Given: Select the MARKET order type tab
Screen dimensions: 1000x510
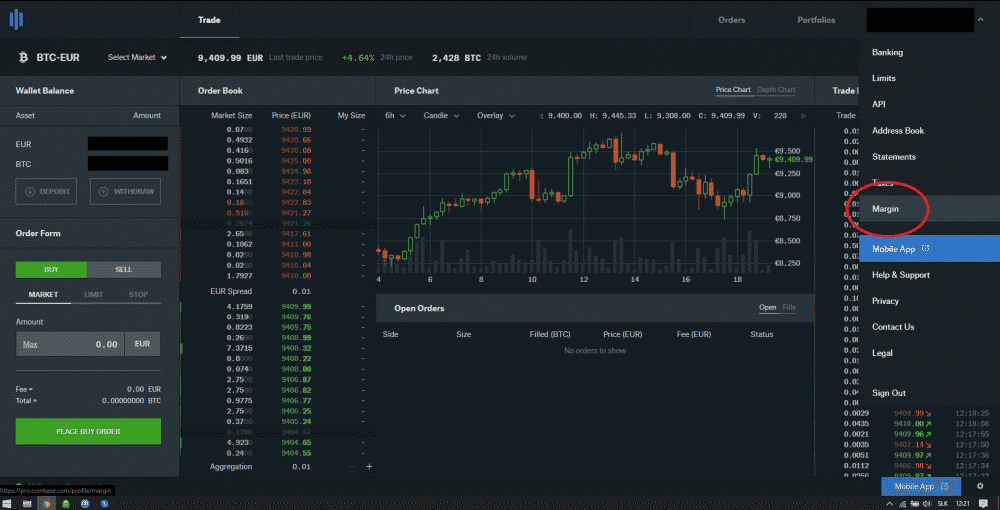Looking at the screenshot, I should point(43,295).
